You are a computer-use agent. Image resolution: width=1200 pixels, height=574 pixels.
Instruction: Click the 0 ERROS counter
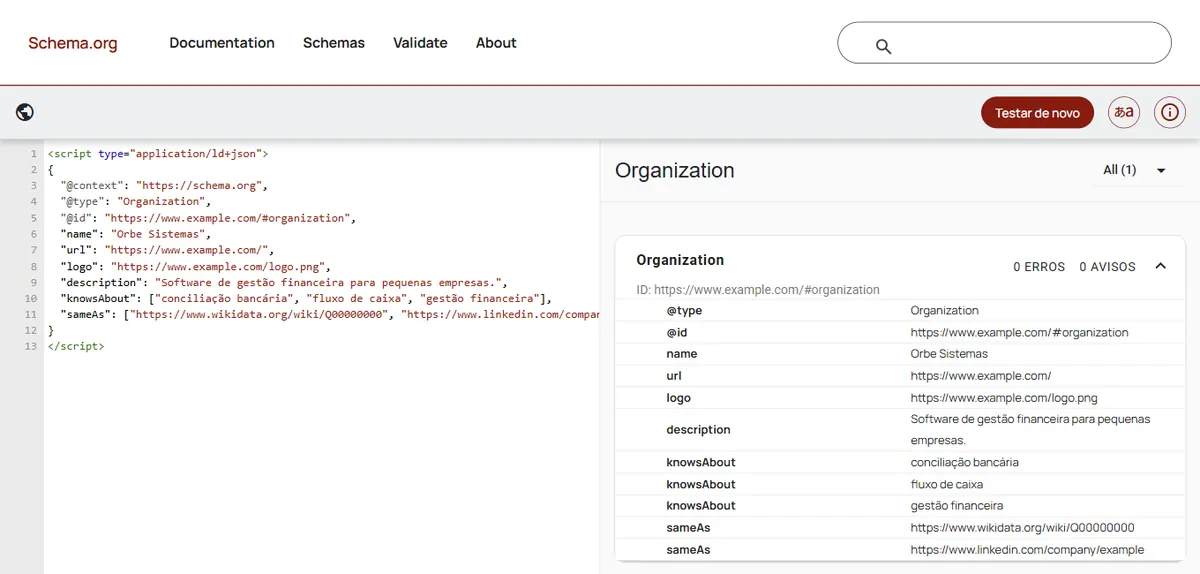(1039, 267)
